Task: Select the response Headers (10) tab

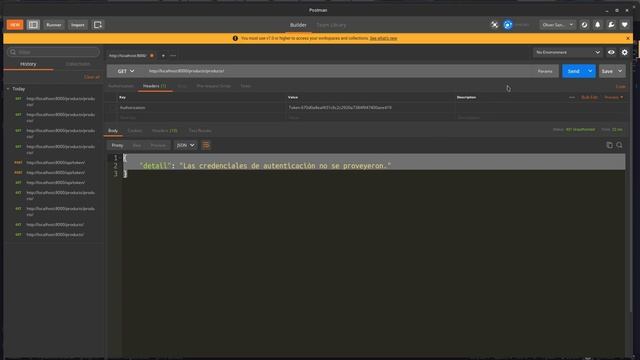Action: tap(164, 131)
